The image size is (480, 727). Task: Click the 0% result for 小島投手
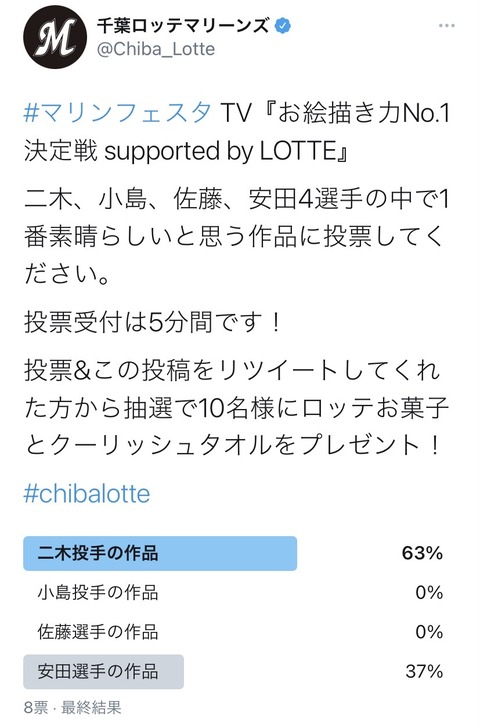[x=429, y=593]
